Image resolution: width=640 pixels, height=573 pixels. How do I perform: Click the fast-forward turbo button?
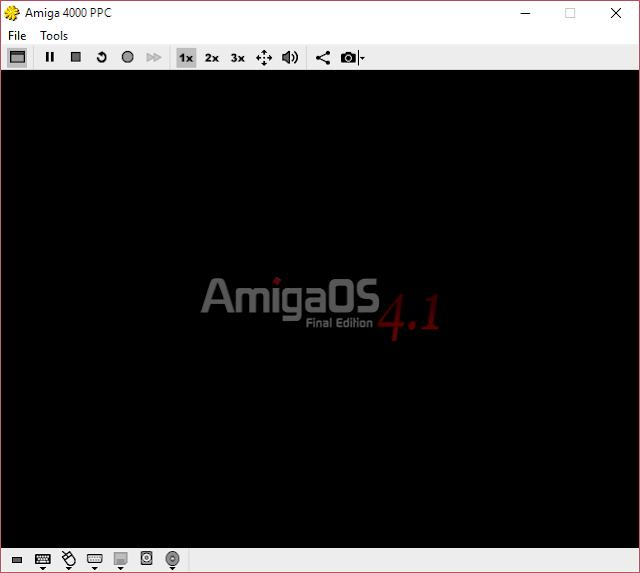point(153,57)
